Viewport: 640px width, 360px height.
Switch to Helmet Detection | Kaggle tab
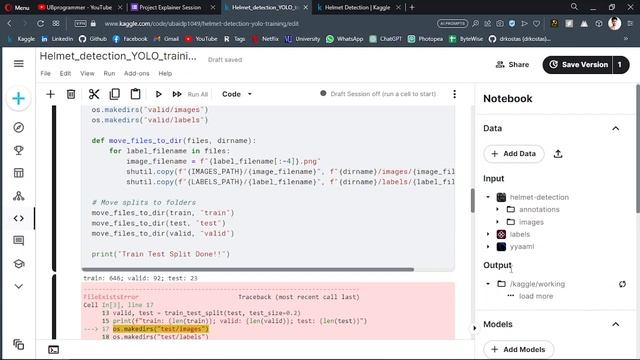click(x=358, y=7)
